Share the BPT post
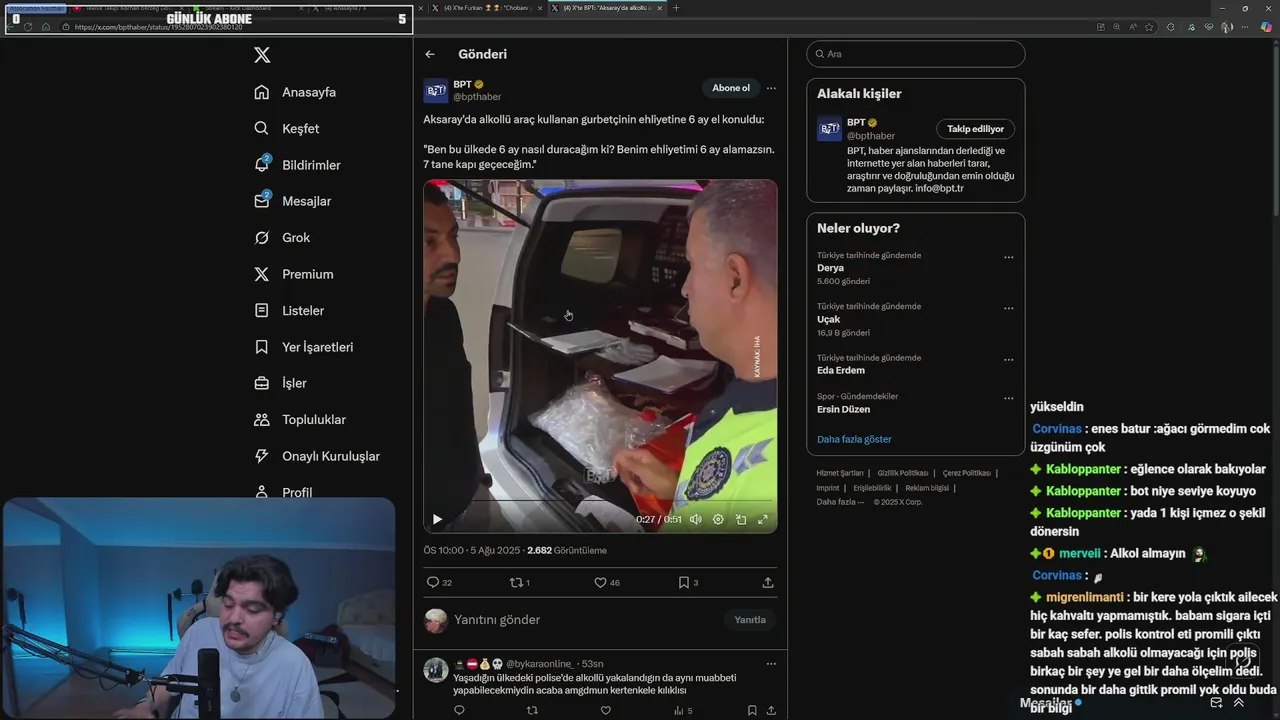This screenshot has width=1280, height=720. point(768,582)
